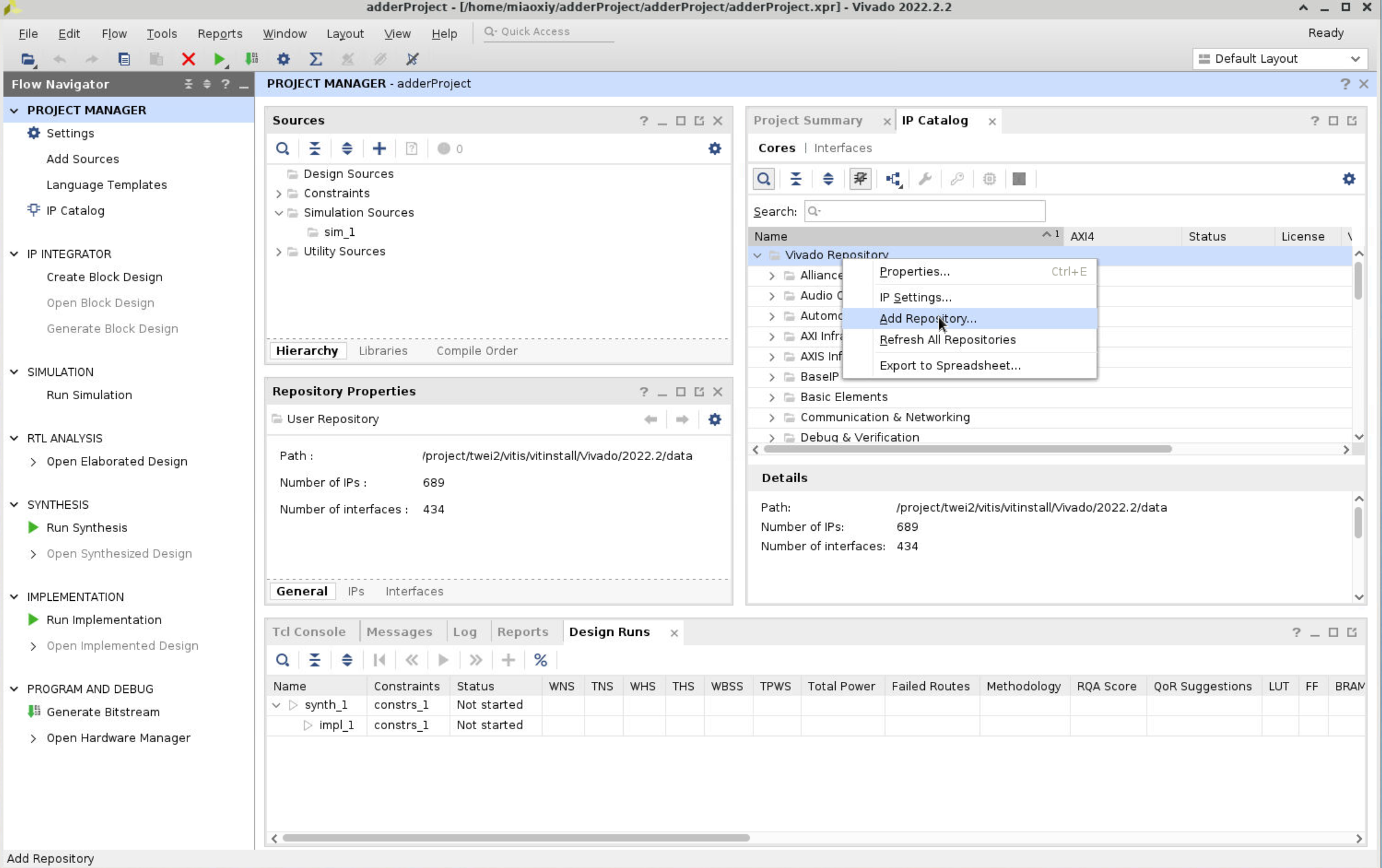Search in the Sources panel
This screenshot has height=868, width=1382.
(283, 149)
